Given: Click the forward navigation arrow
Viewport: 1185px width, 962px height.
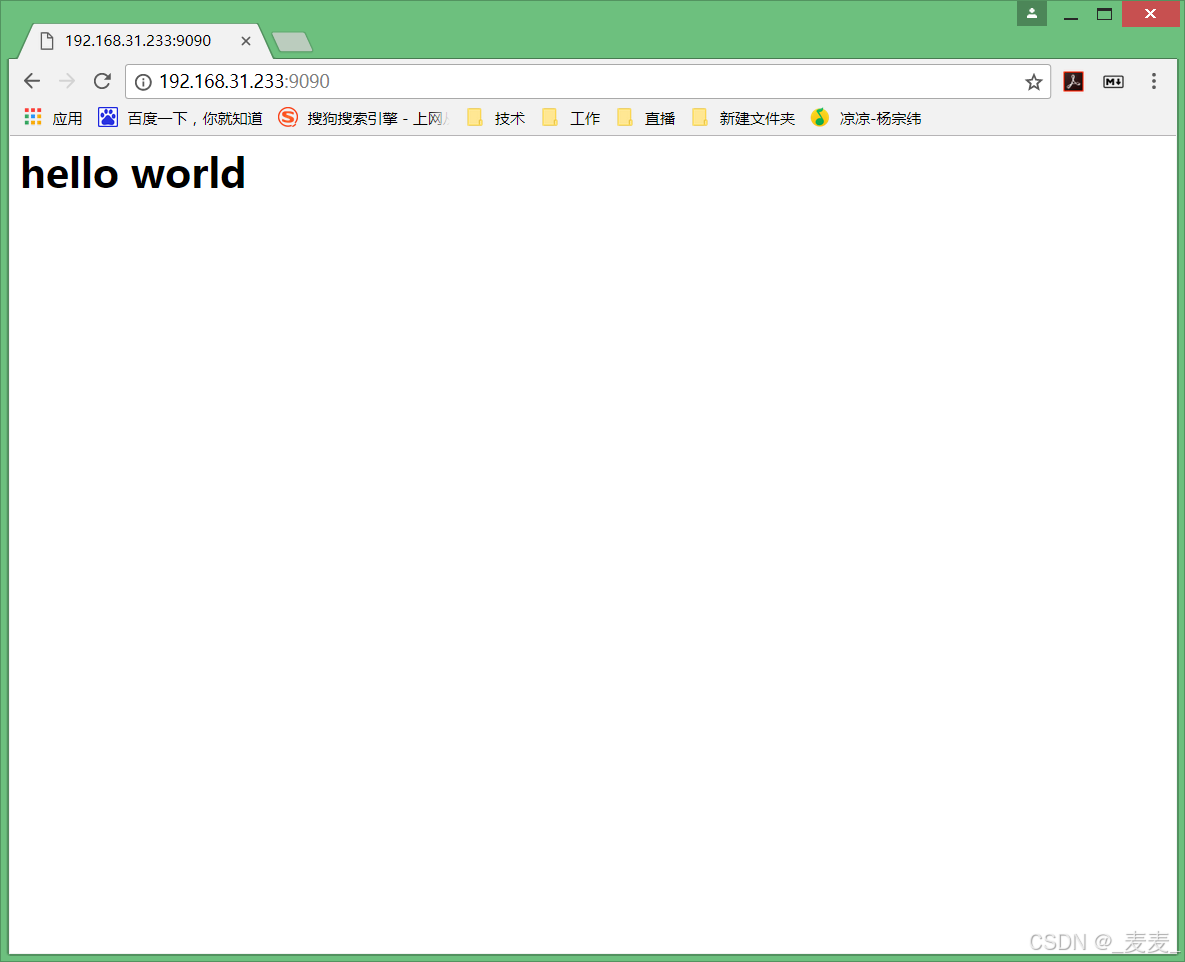Looking at the screenshot, I should coord(67,81).
